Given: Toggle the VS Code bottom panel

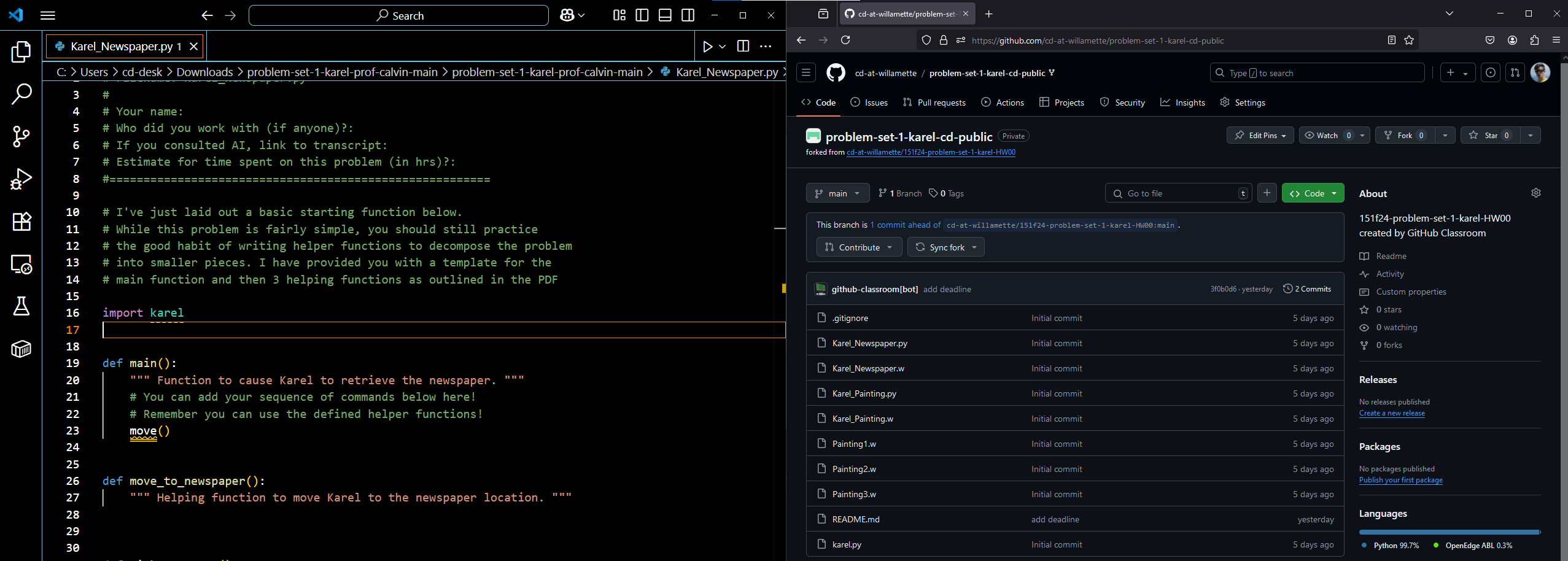Looking at the screenshot, I should [x=665, y=15].
